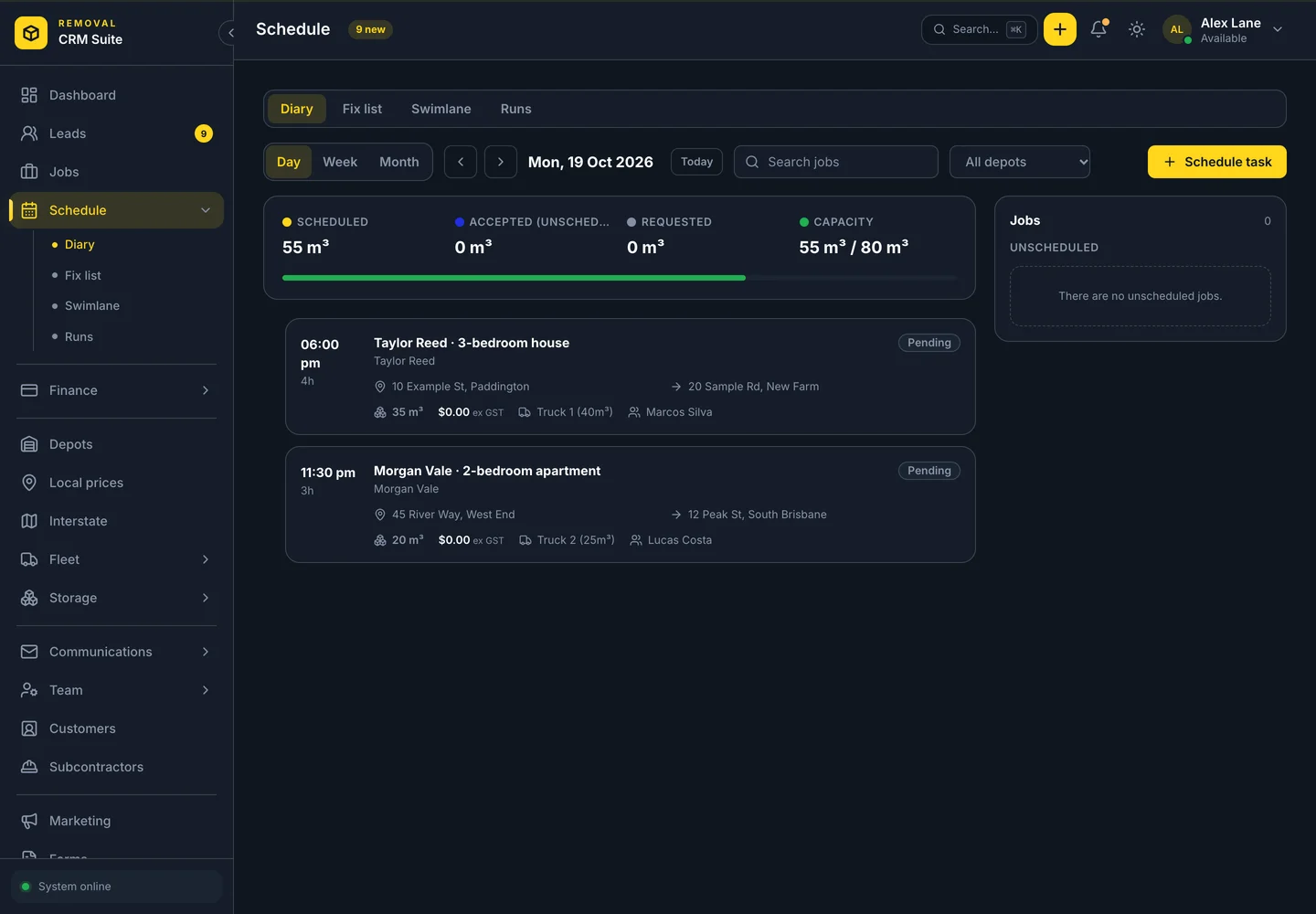The image size is (1316, 914).
Task: Open the All depots dropdown
Action: pyautogui.click(x=1020, y=162)
